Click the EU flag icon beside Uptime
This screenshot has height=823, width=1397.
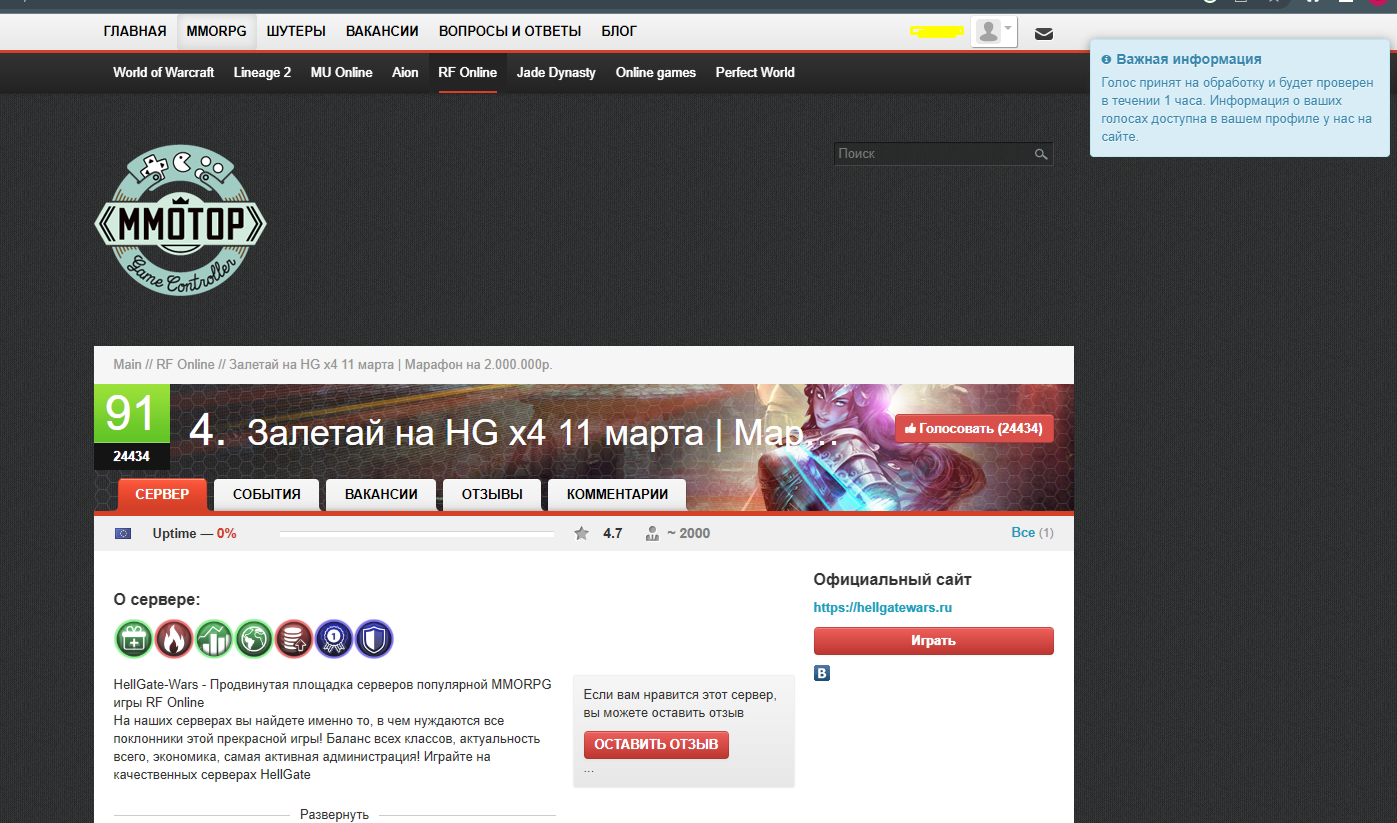123,533
